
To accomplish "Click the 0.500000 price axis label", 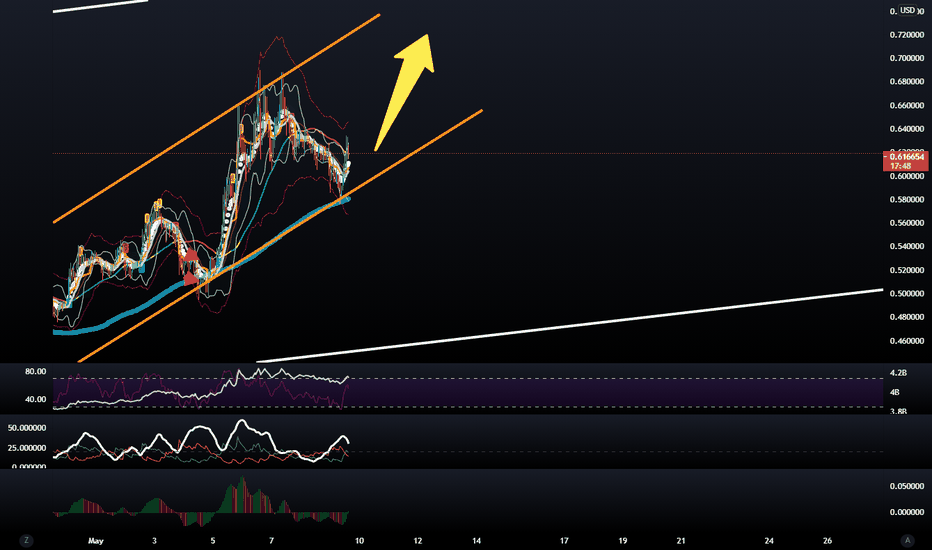I will click(906, 294).
